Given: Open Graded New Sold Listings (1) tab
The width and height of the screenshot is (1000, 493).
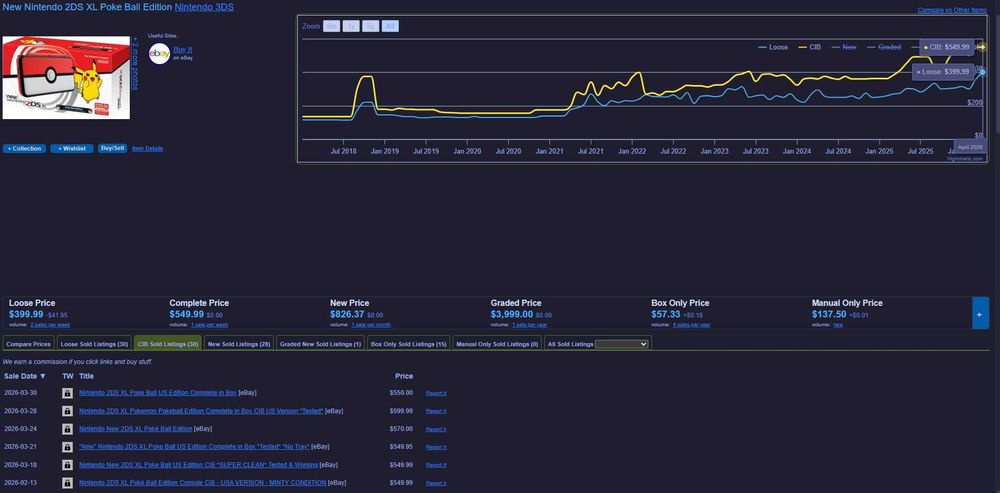Looking at the screenshot, I should coord(320,344).
